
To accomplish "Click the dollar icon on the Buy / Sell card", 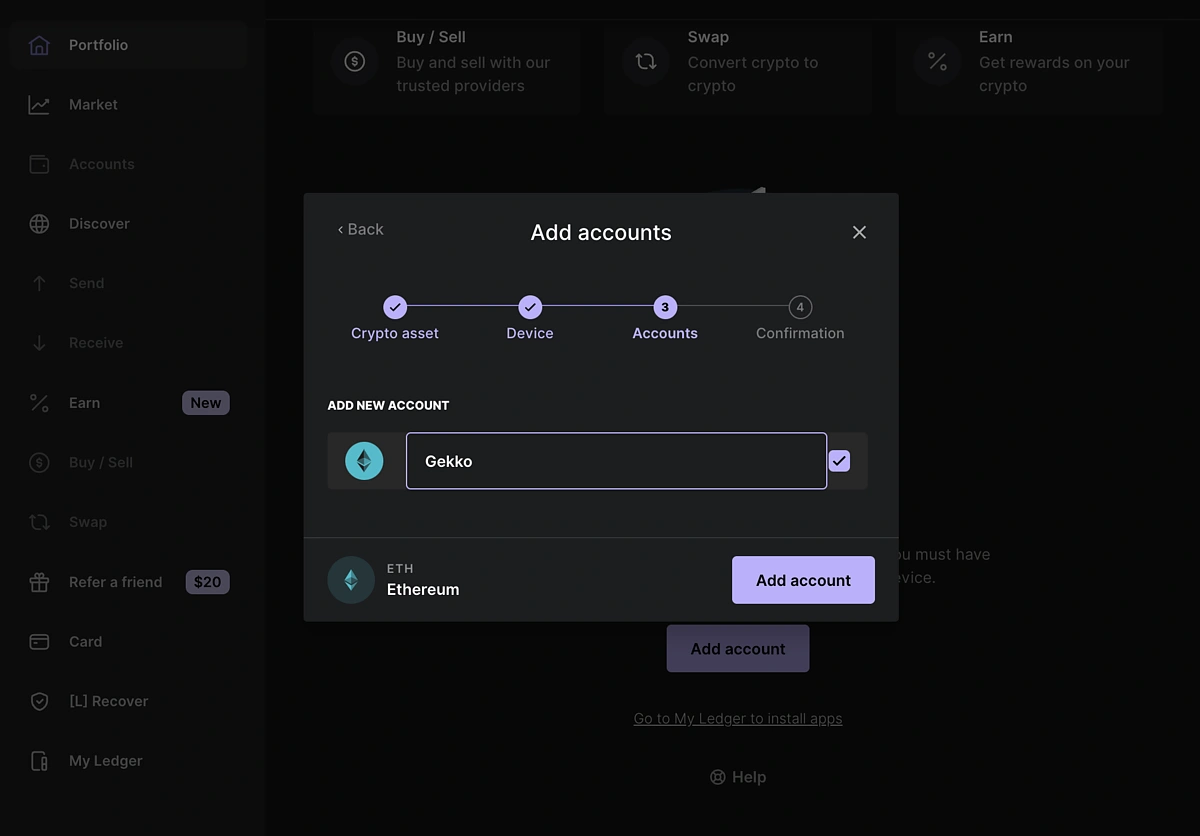I will click(x=354, y=62).
